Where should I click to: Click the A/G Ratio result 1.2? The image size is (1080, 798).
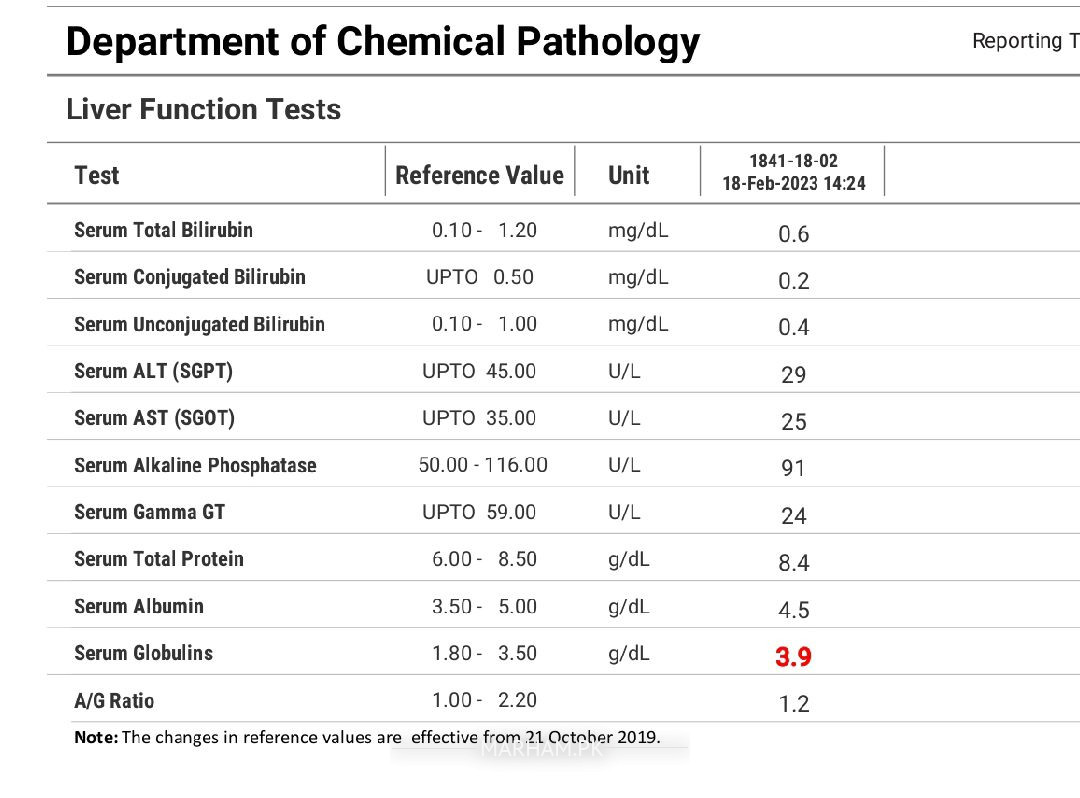793,704
